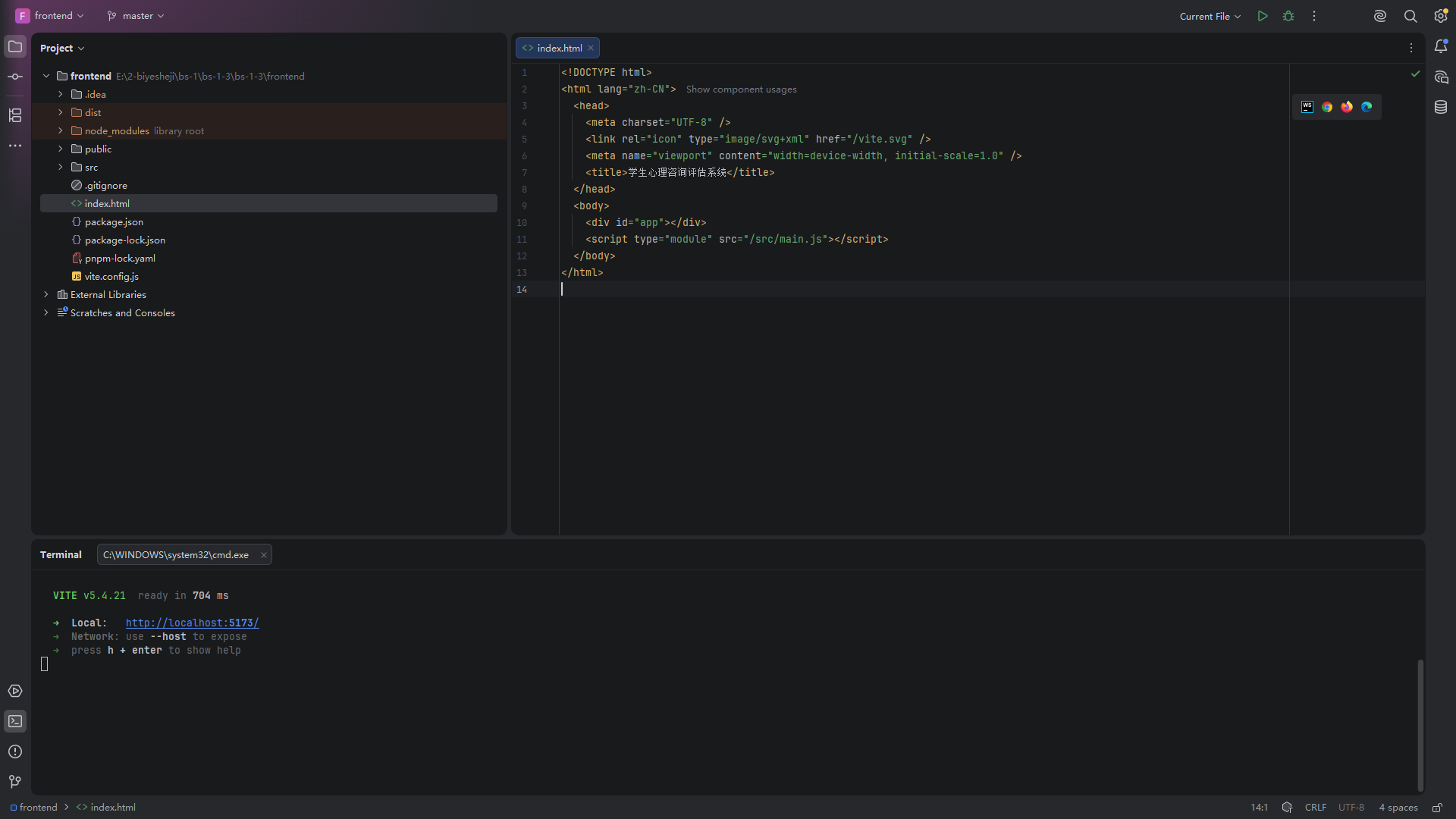
Task: Toggle read-only lock in status bar
Action: tap(1437, 808)
